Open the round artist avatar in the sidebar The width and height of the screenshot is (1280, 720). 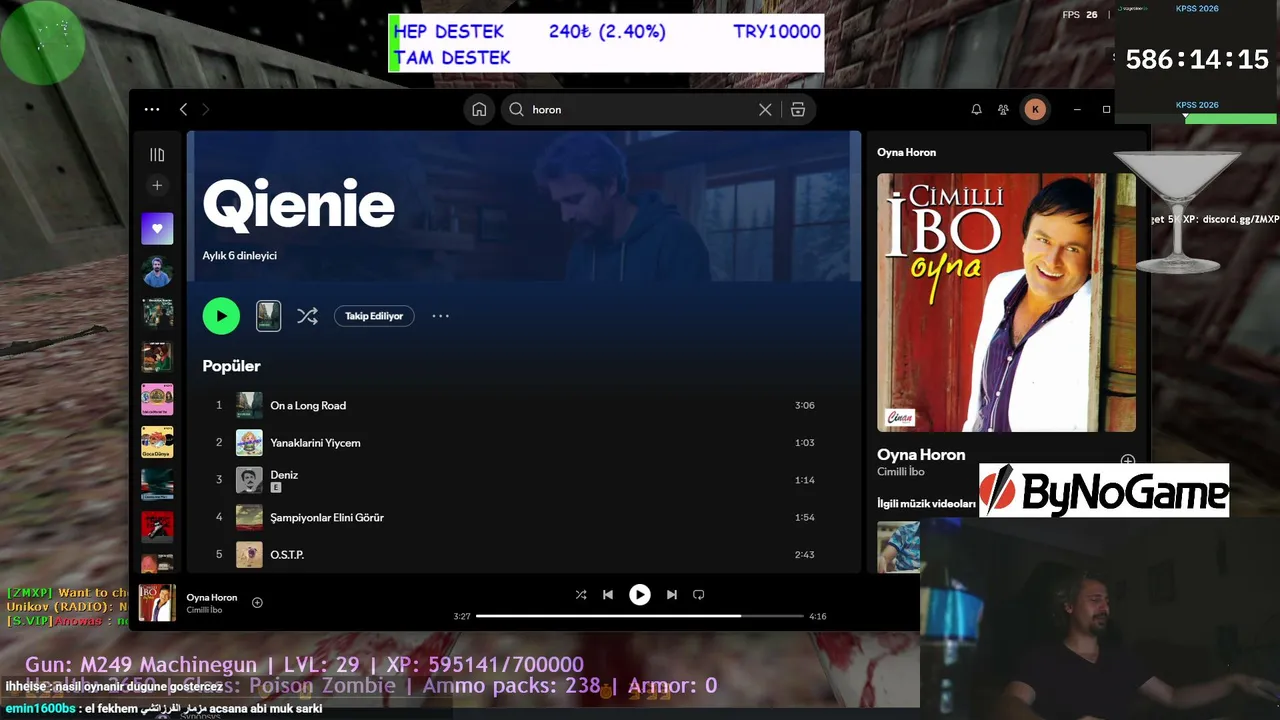pos(157,272)
